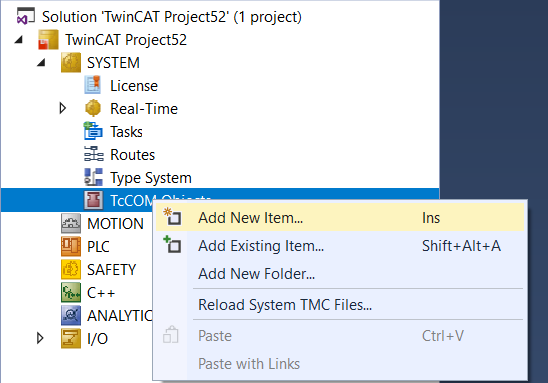Click the Real-Time clock icon

(x=93, y=108)
